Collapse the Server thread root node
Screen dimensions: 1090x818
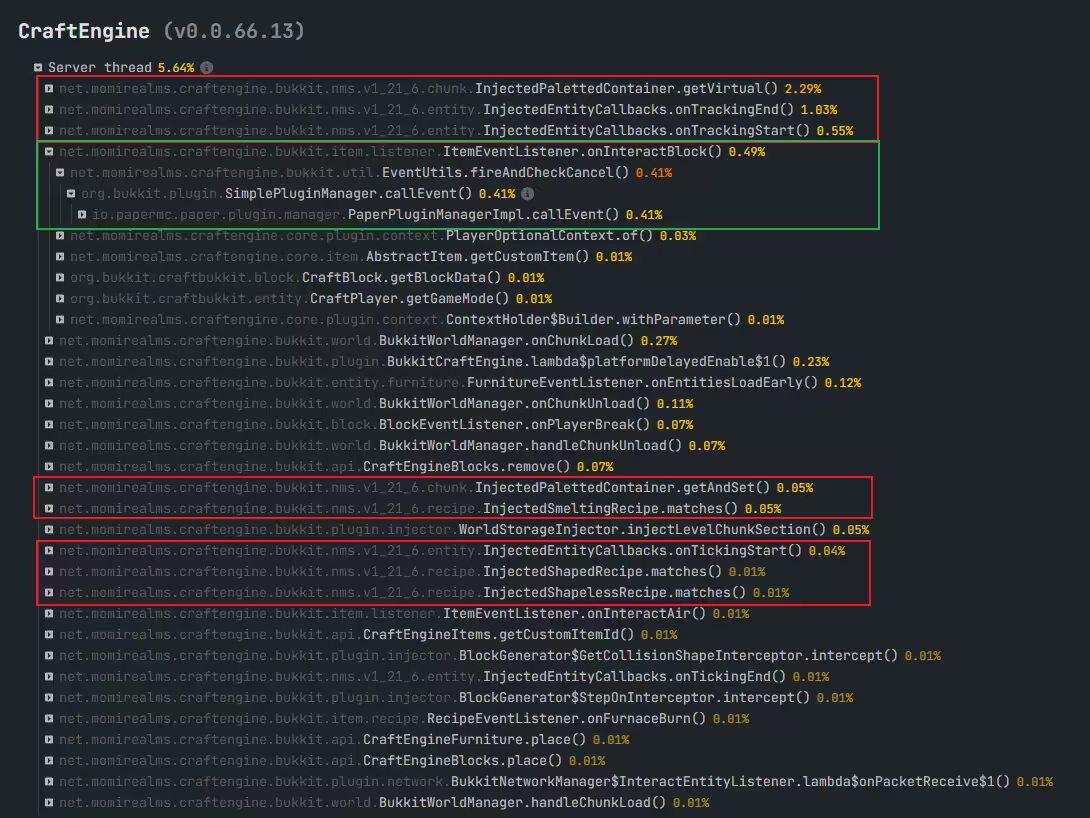point(38,68)
